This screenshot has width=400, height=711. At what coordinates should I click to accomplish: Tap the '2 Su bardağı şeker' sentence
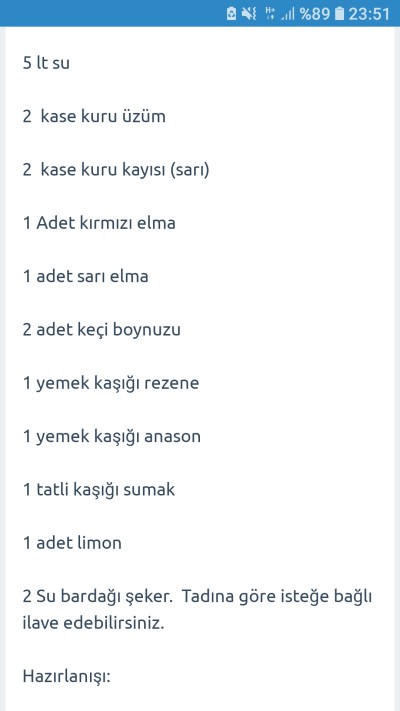tap(98, 597)
